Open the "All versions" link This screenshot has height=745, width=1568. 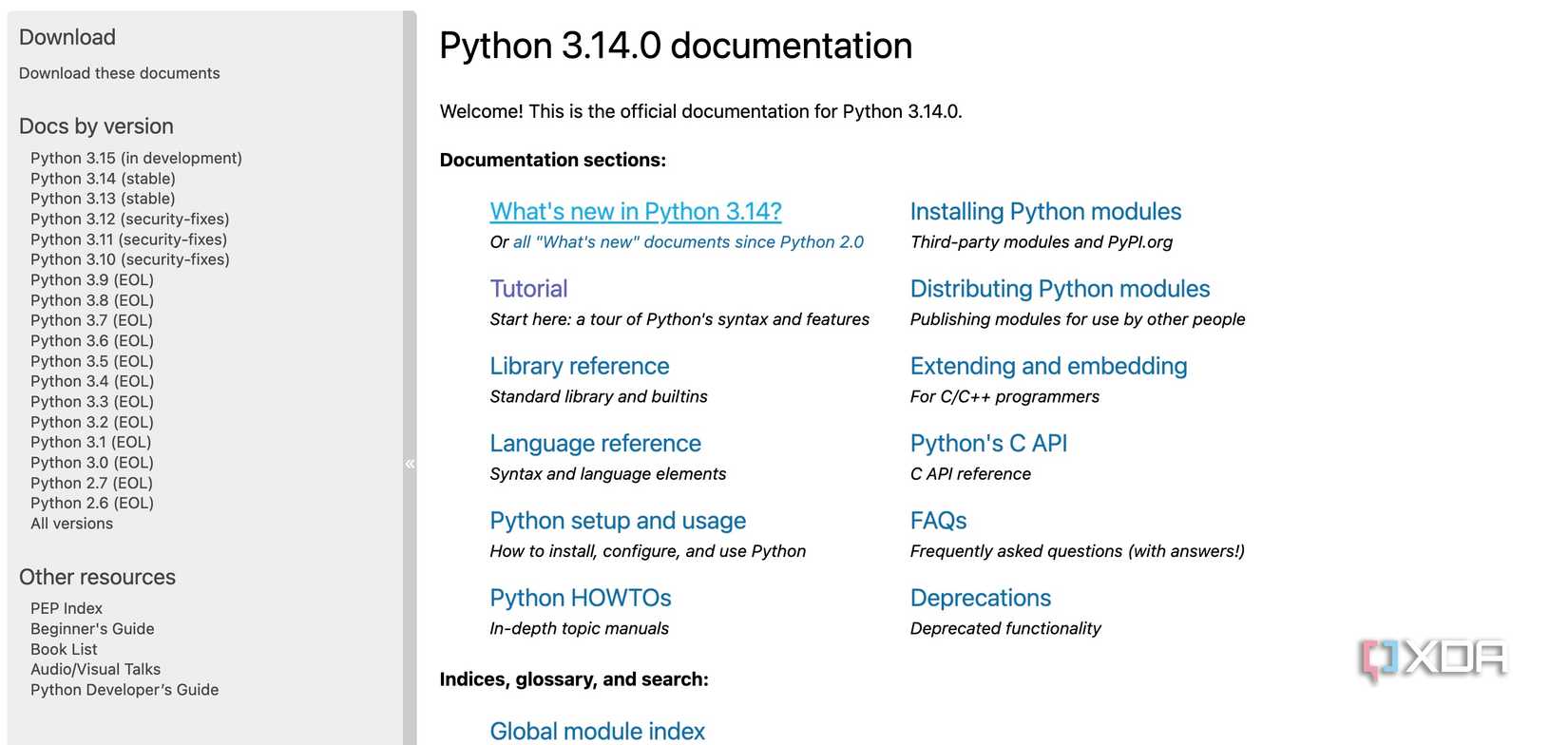pos(71,524)
